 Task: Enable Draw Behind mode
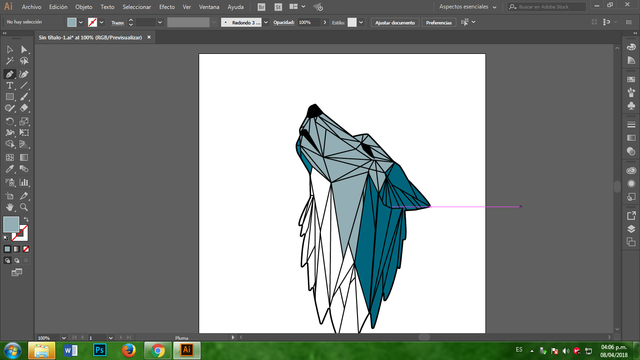click(17, 260)
